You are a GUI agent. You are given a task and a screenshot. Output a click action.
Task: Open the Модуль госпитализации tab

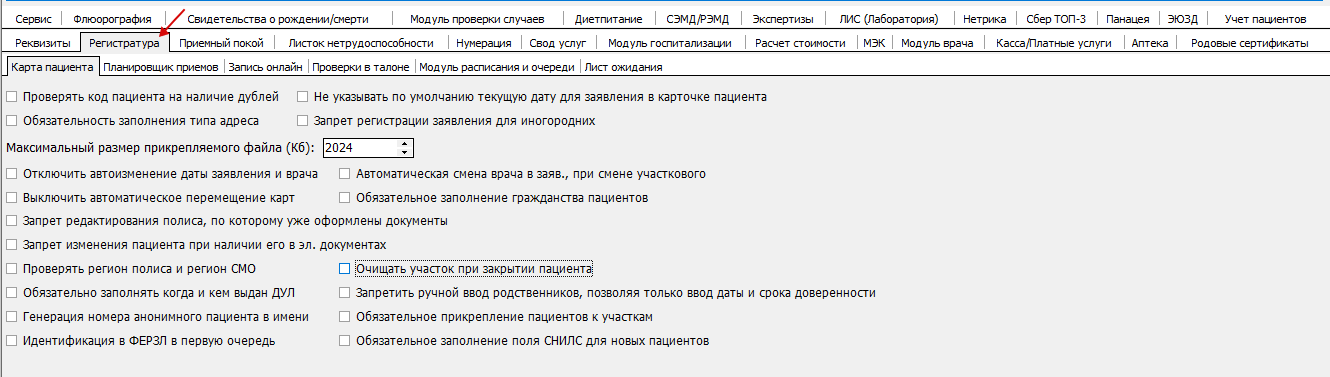(669, 43)
